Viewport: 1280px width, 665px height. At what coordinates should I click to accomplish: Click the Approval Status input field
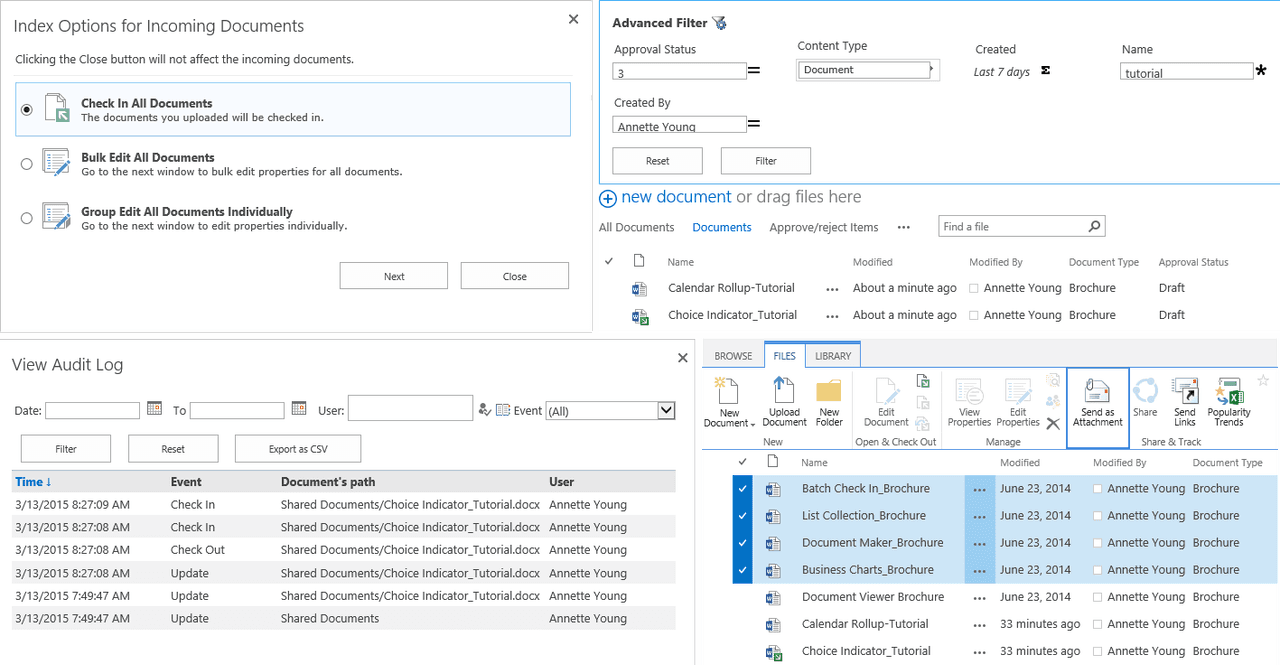click(x=679, y=72)
